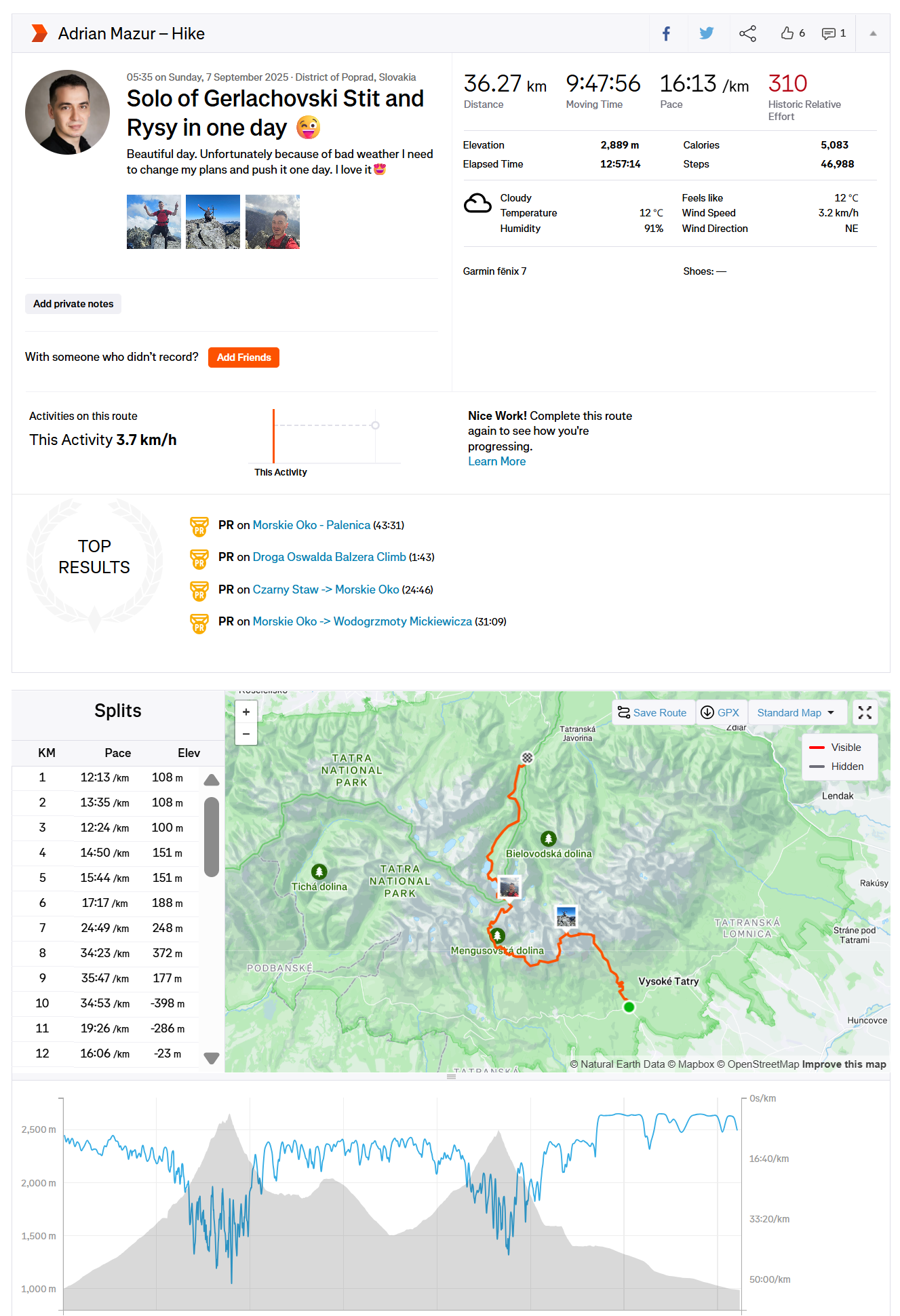
Task: Toggle Hidden route legend entry
Action: click(838, 767)
